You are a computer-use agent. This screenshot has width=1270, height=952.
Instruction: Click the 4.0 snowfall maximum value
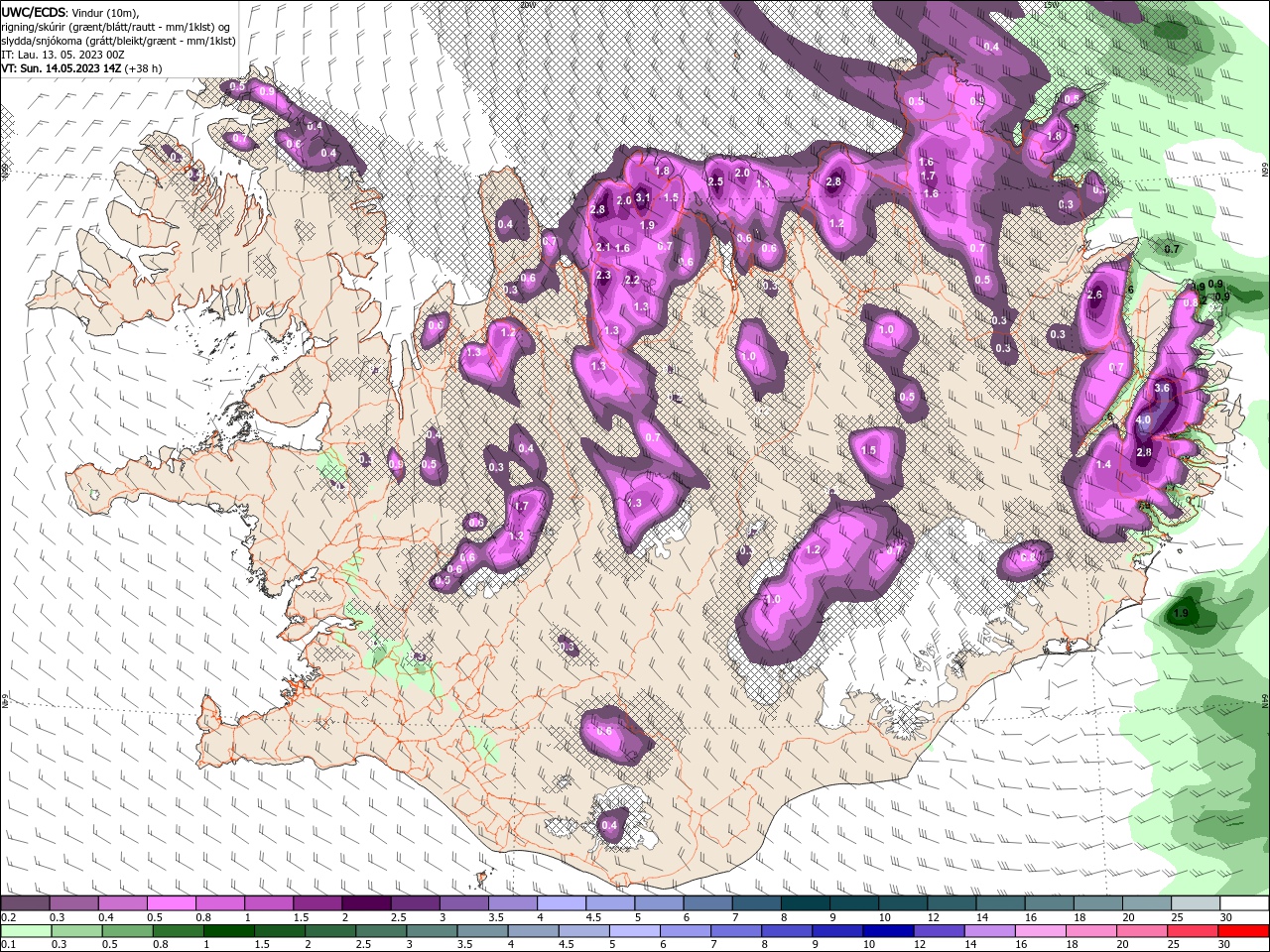click(x=1143, y=420)
